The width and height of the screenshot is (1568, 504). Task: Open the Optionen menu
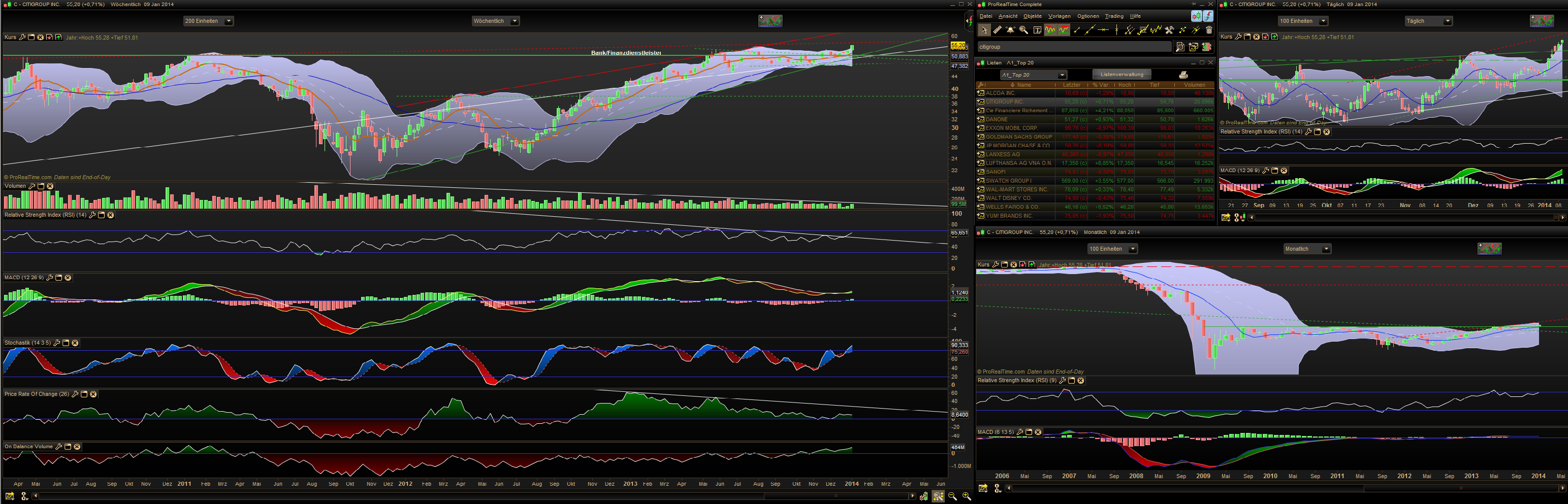click(1087, 16)
